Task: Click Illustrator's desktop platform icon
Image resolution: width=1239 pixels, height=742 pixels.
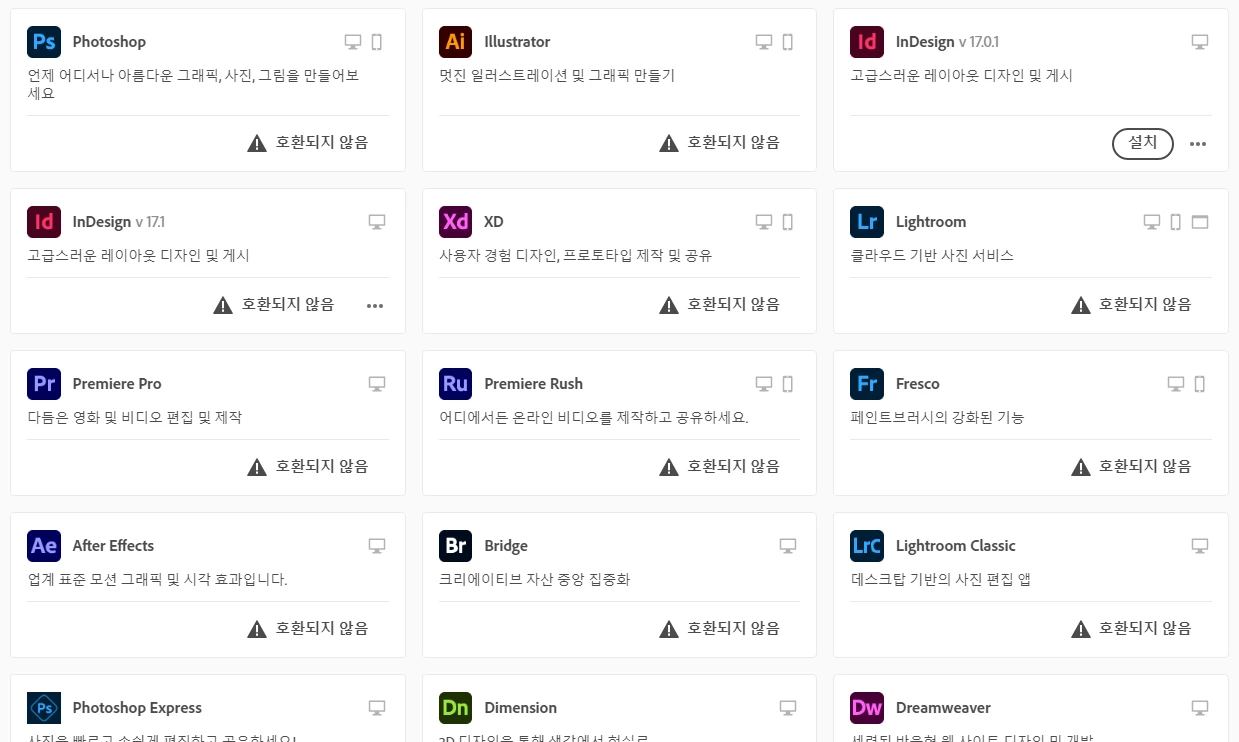Action: tap(764, 42)
